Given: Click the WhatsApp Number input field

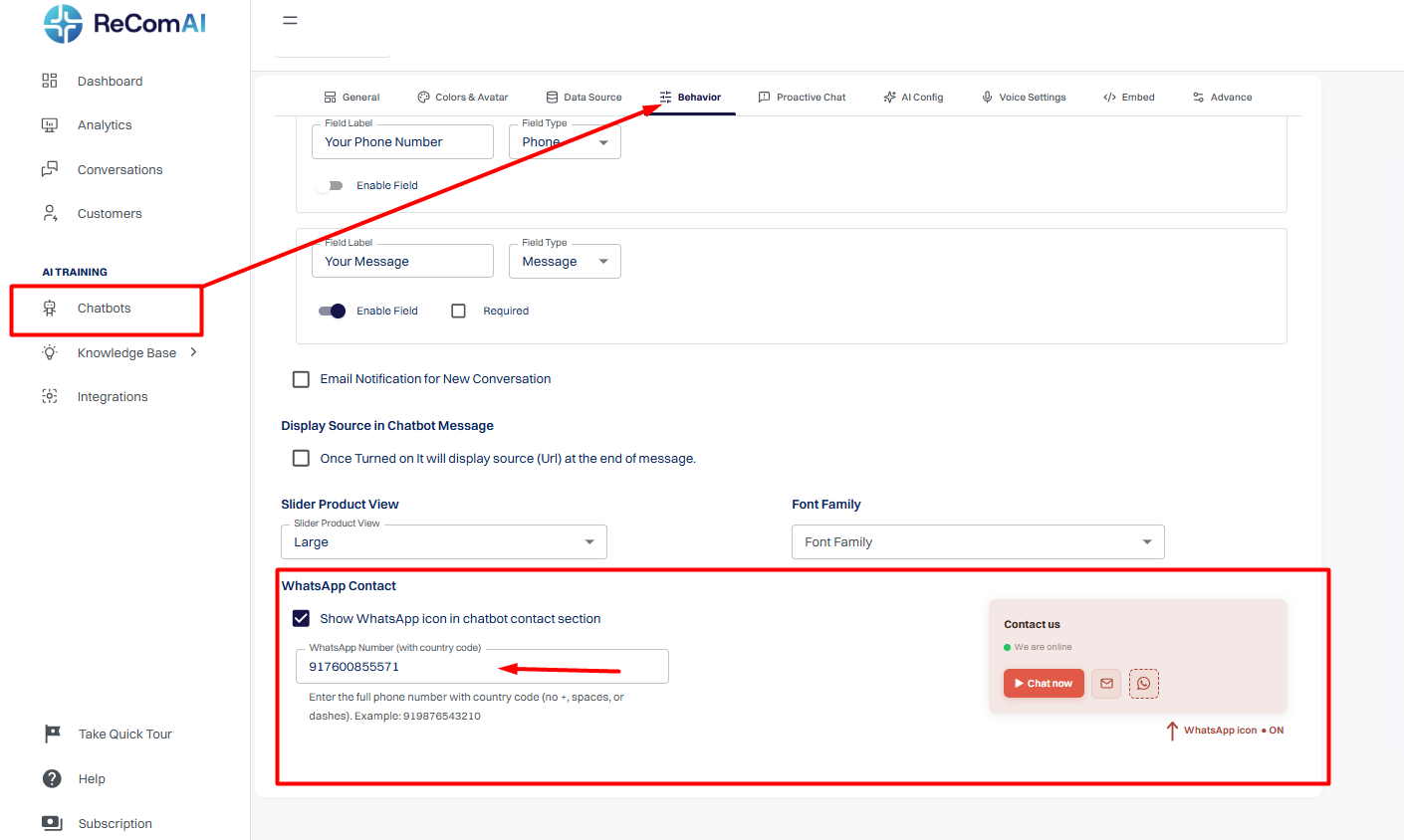Looking at the screenshot, I should click(x=482, y=667).
